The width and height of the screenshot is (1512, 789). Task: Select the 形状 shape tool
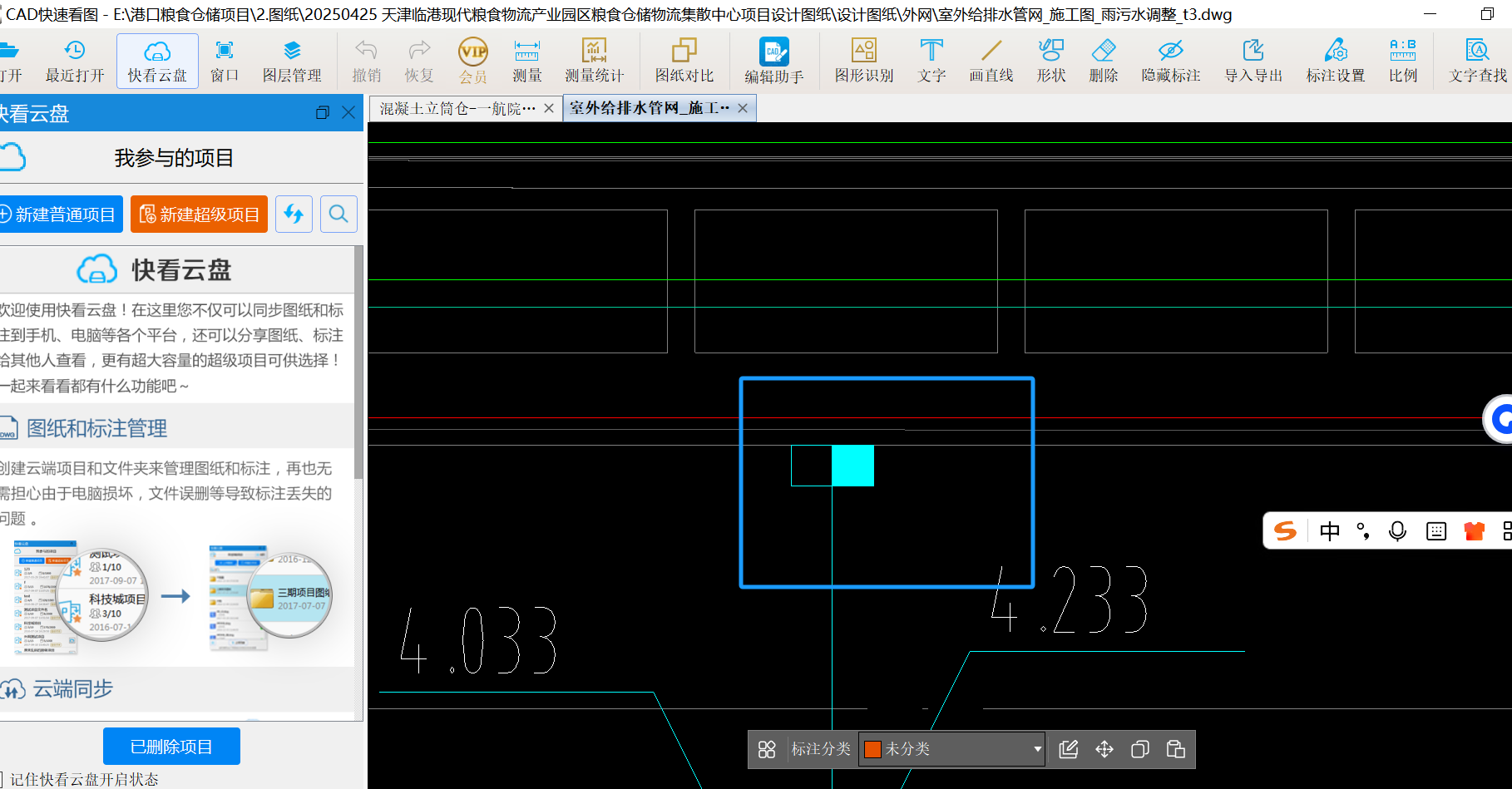pyautogui.click(x=1050, y=61)
